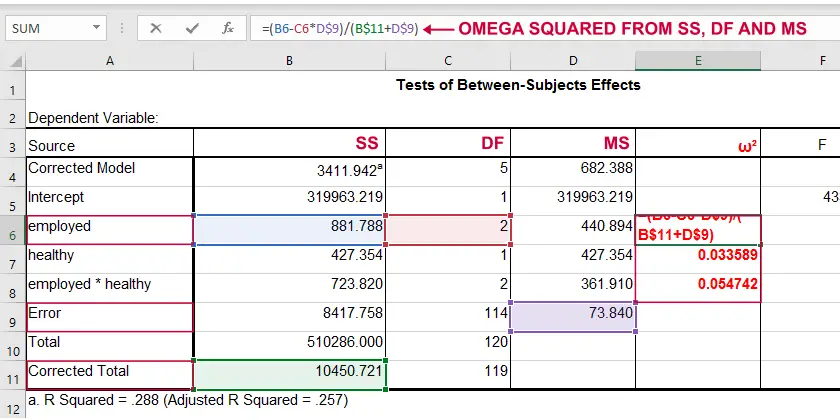Click the red 'DF' header cell

coord(448,143)
